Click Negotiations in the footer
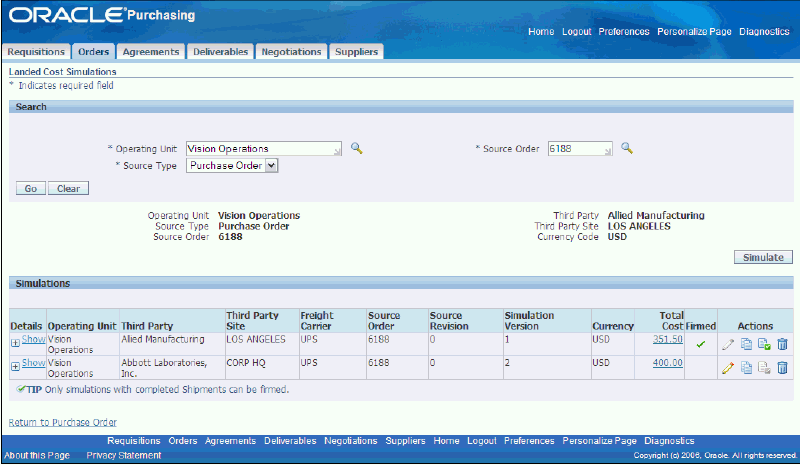 351,440
